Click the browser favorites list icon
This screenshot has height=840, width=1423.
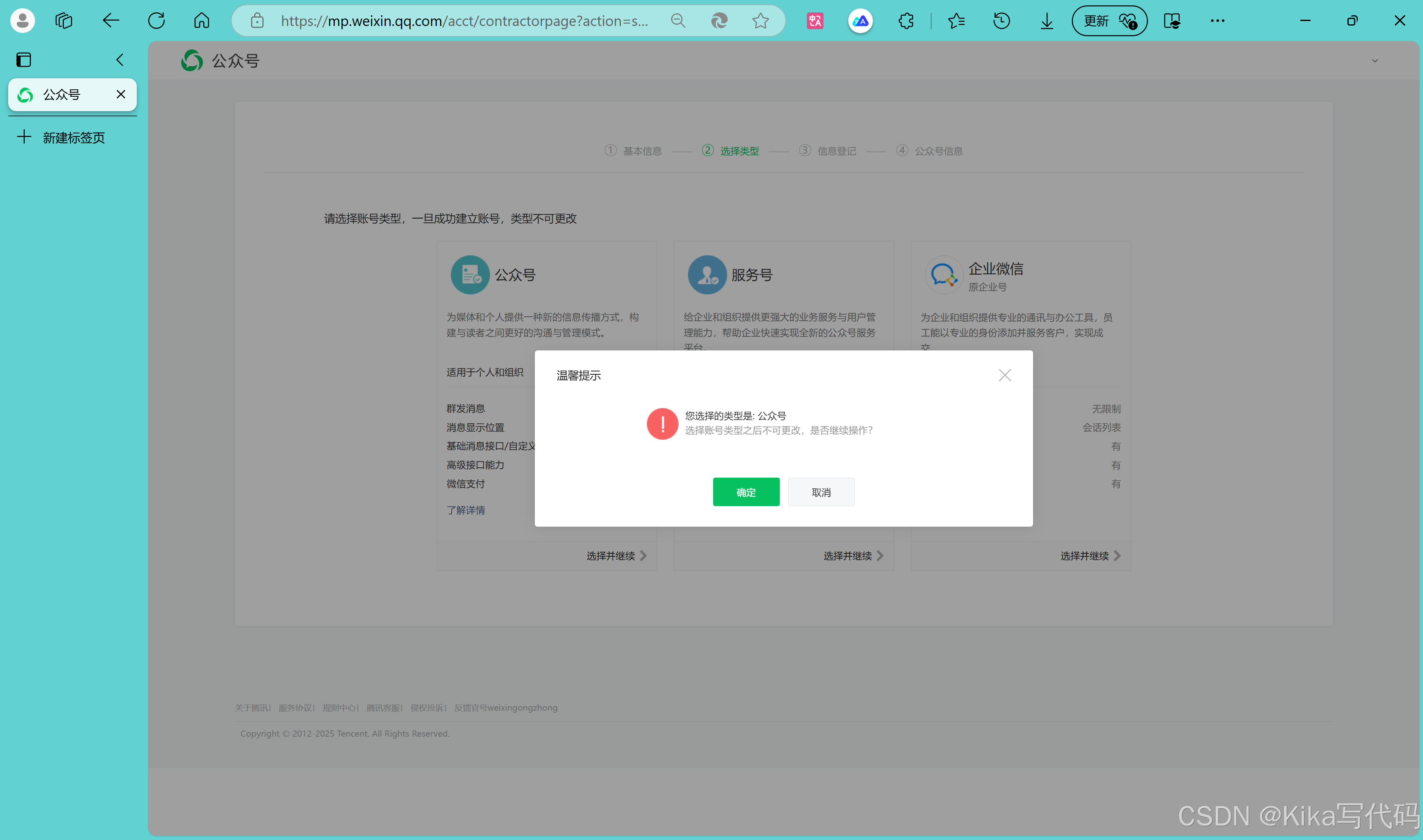pos(956,21)
